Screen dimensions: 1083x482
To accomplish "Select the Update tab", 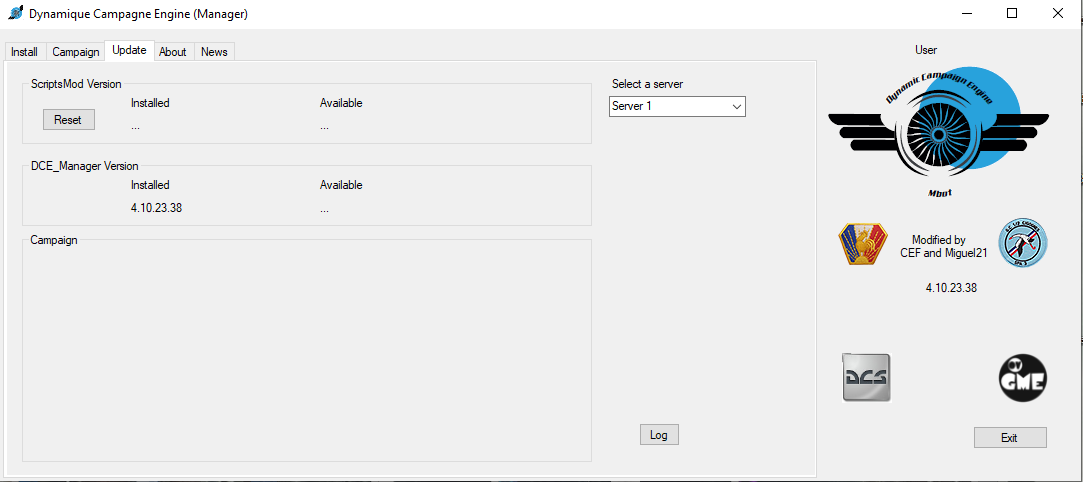I will point(129,50).
